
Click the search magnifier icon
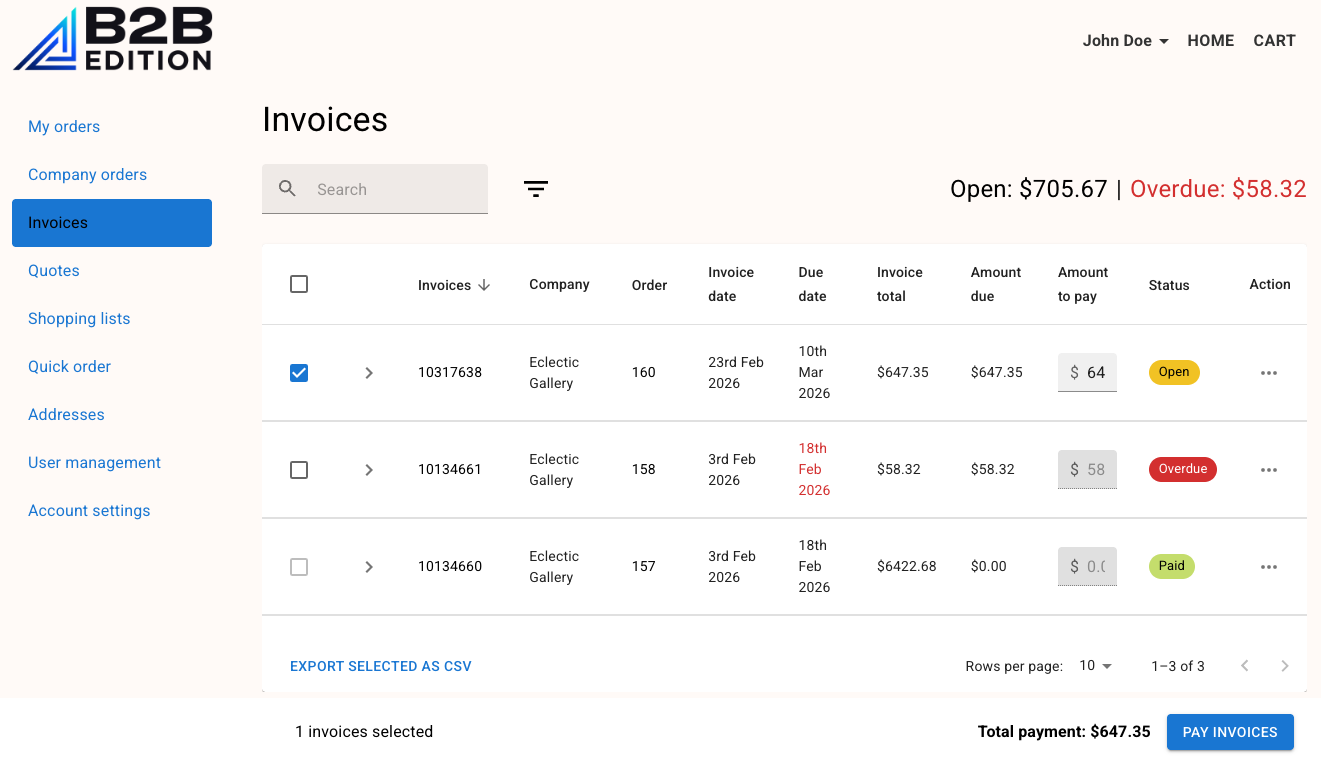coord(288,188)
